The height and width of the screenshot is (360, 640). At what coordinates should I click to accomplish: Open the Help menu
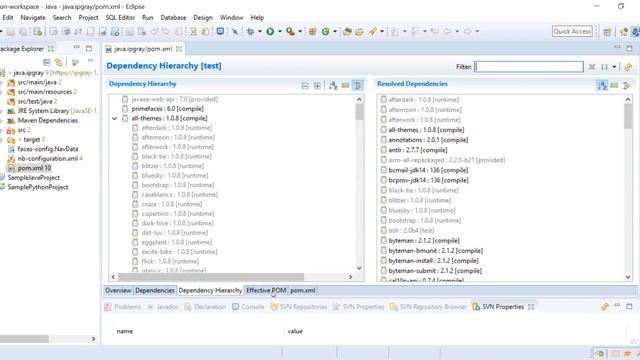[x=257, y=18]
